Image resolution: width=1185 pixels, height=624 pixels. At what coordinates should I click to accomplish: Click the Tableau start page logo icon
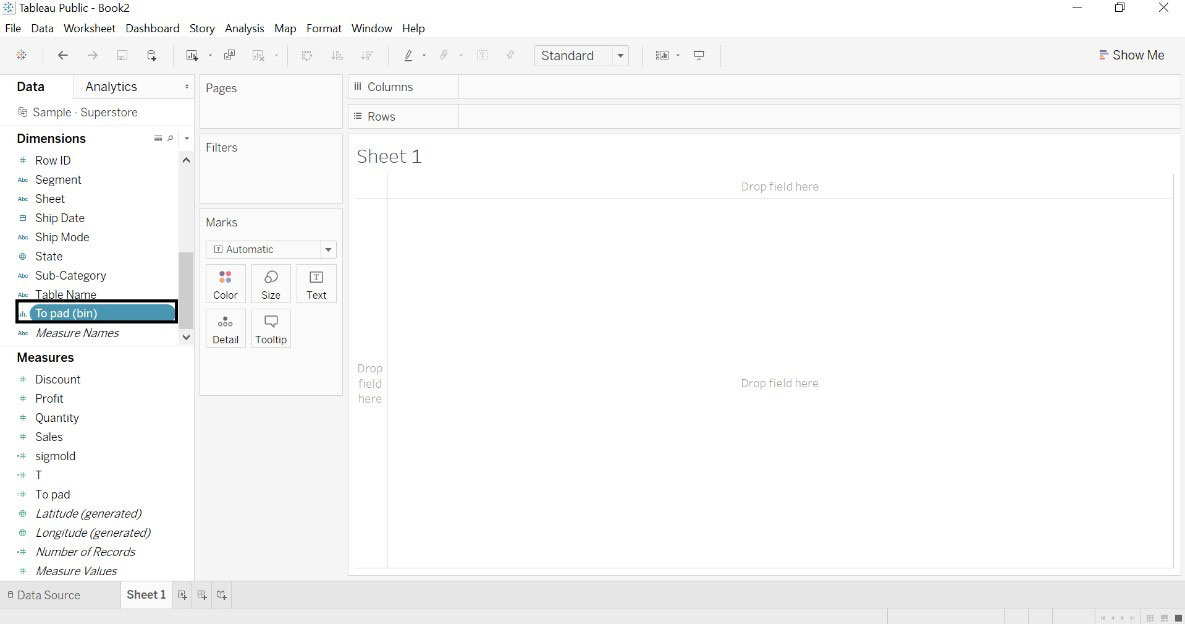(21, 55)
